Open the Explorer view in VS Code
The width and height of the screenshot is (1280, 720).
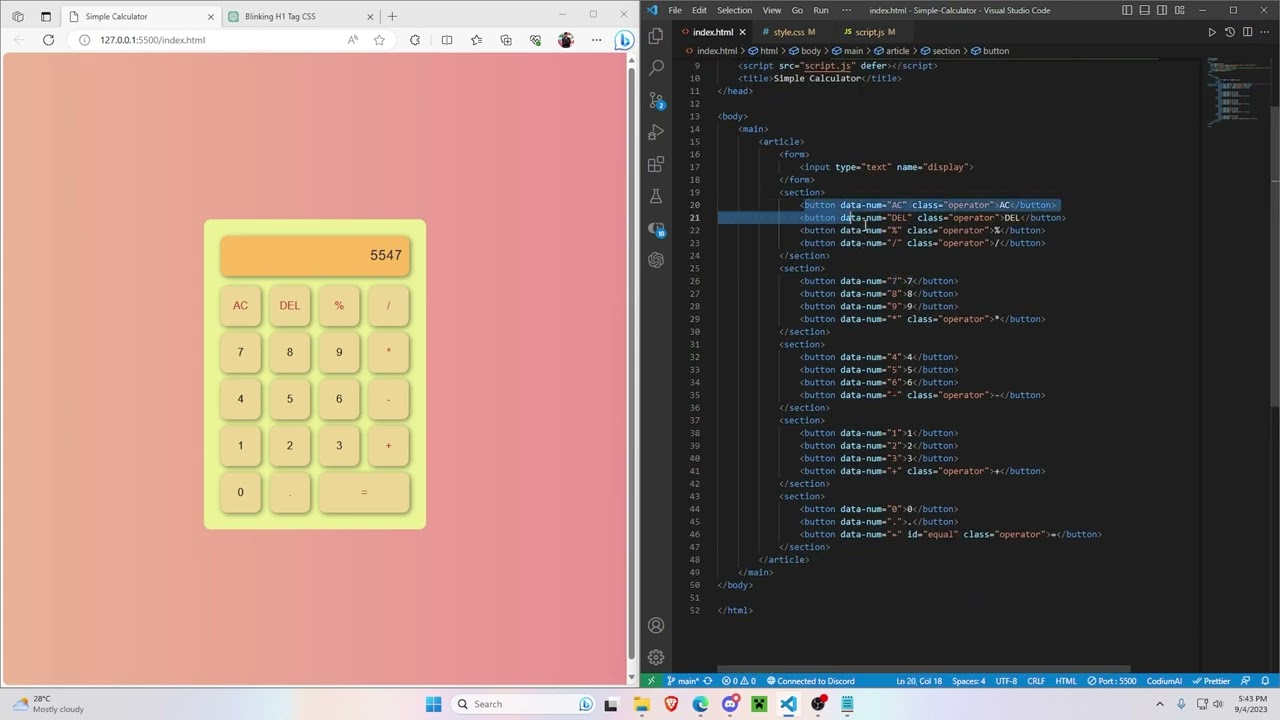point(656,36)
